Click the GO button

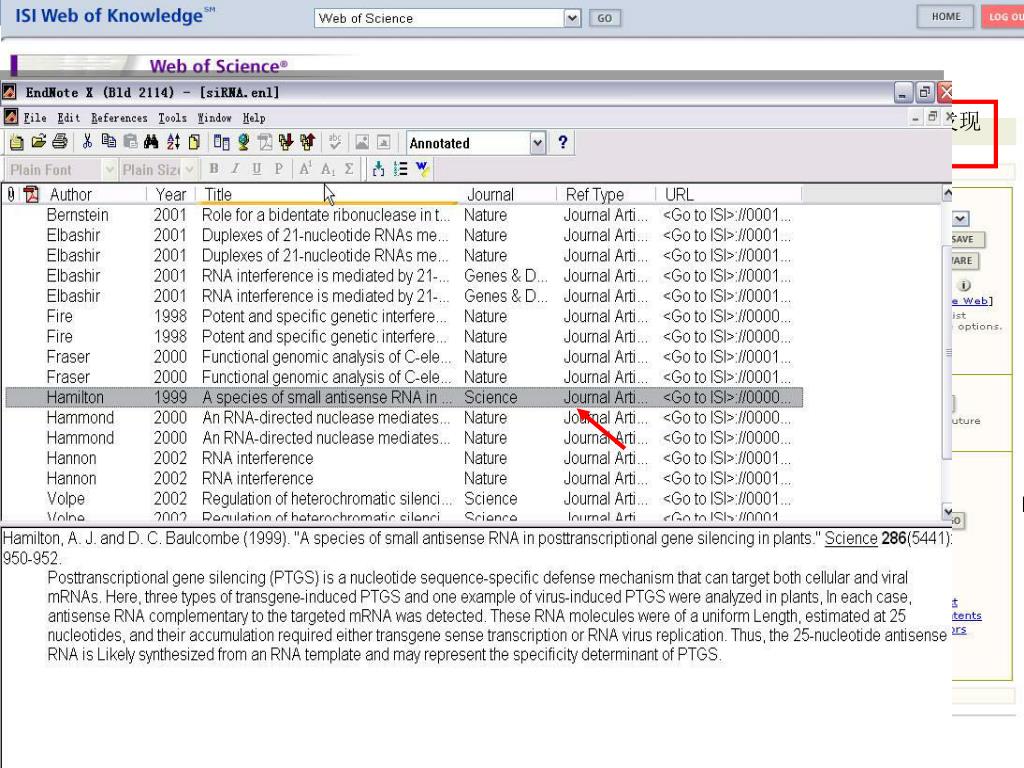605,18
